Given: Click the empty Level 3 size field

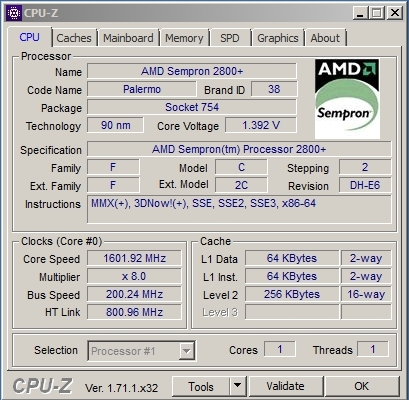Looking at the screenshot, I should (x=292, y=312).
